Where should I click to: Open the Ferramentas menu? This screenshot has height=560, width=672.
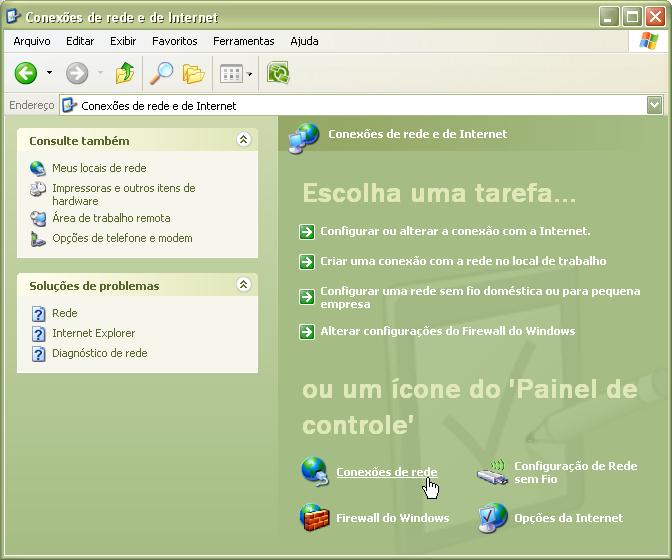tap(243, 41)
